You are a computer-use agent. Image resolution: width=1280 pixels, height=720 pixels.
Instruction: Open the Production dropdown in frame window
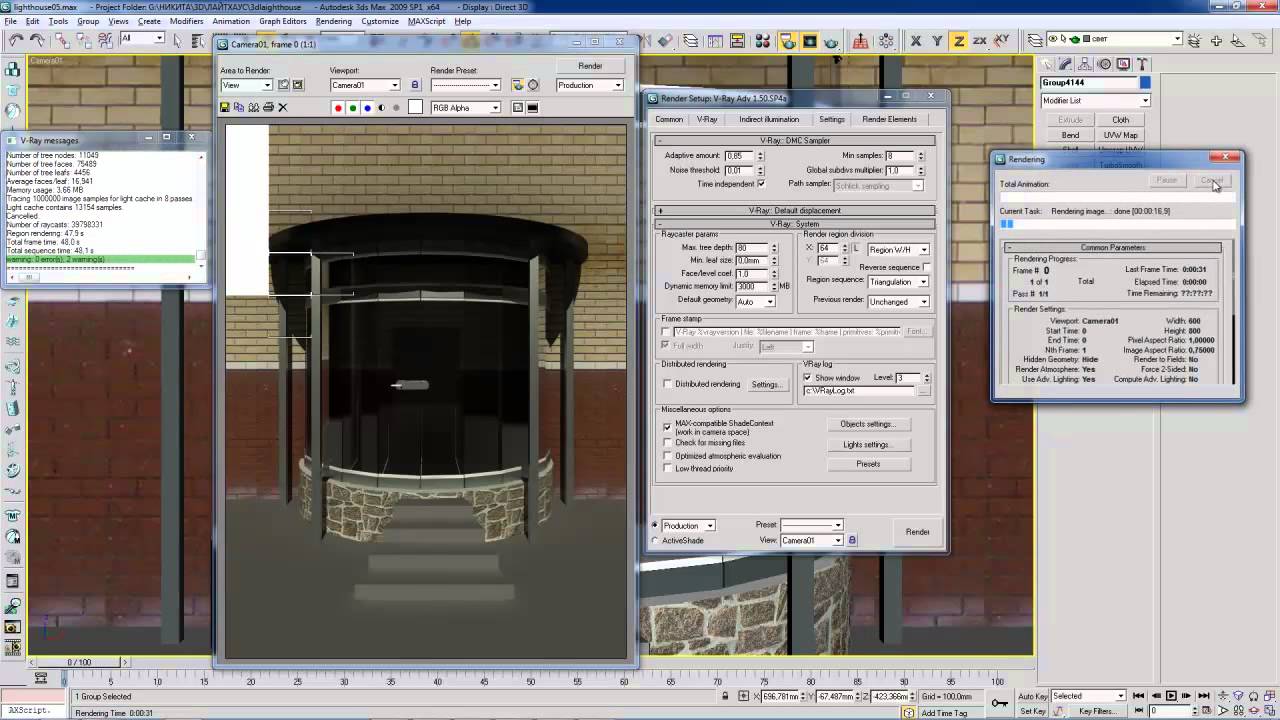coord(590,85)
